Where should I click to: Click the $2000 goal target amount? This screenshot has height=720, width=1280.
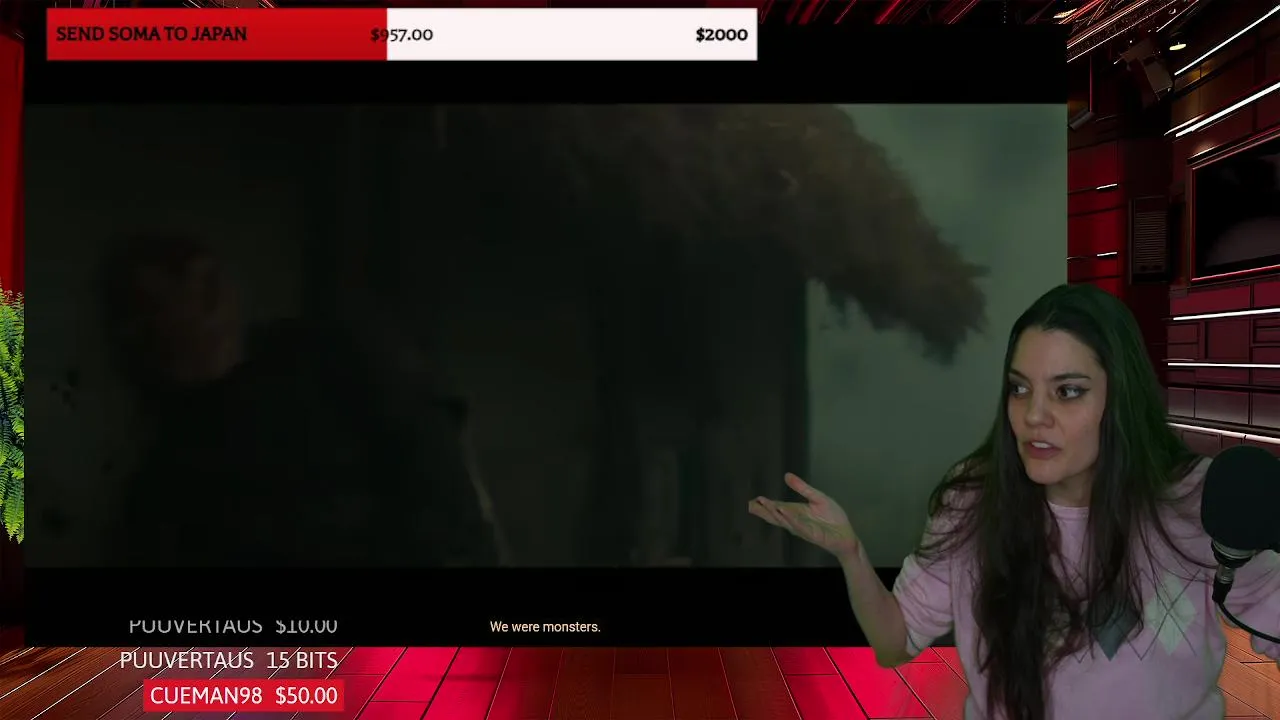coord(721,35)
